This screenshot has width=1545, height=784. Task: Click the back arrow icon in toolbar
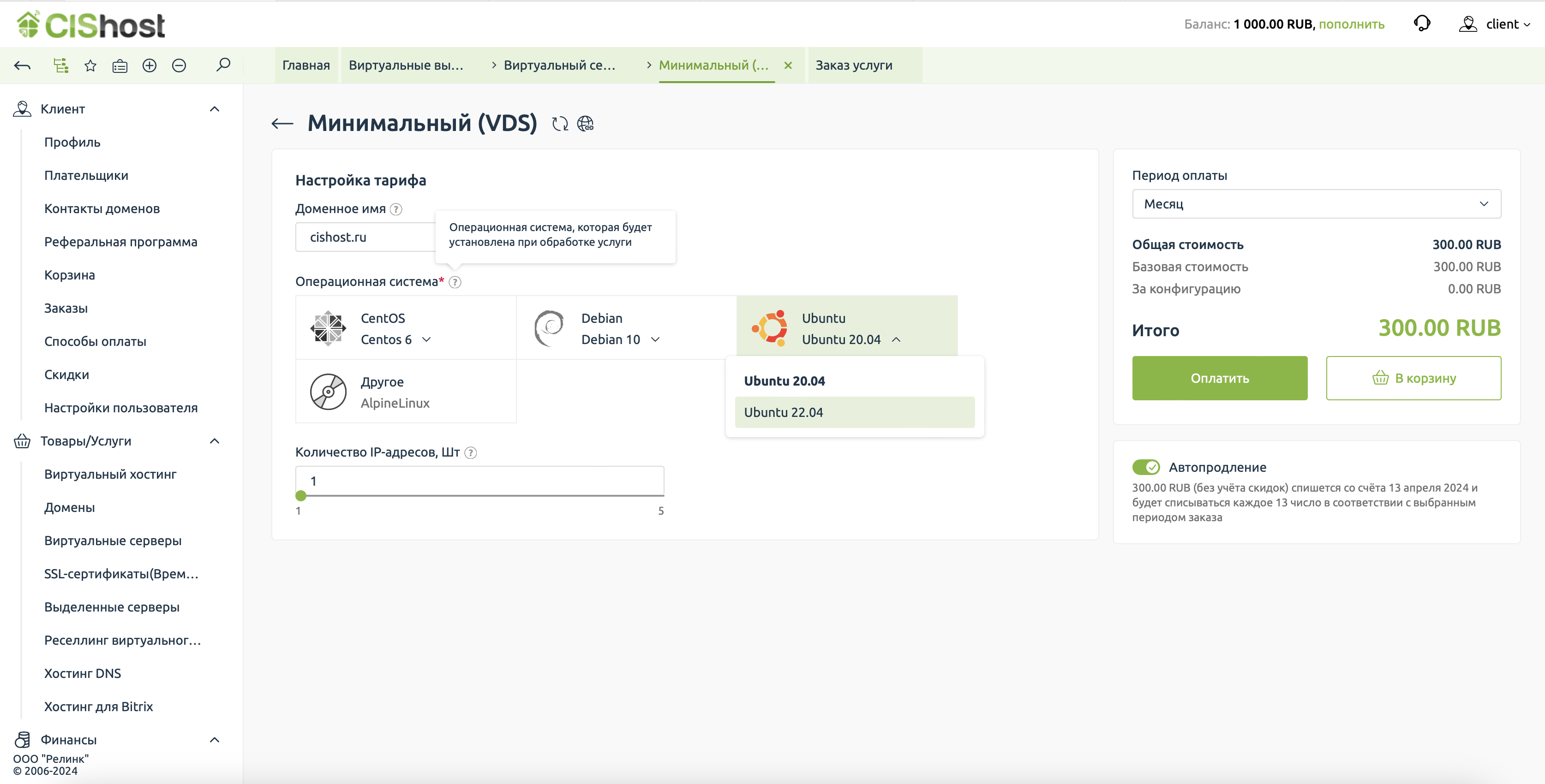pyautogui.click(x=22, y=65)
